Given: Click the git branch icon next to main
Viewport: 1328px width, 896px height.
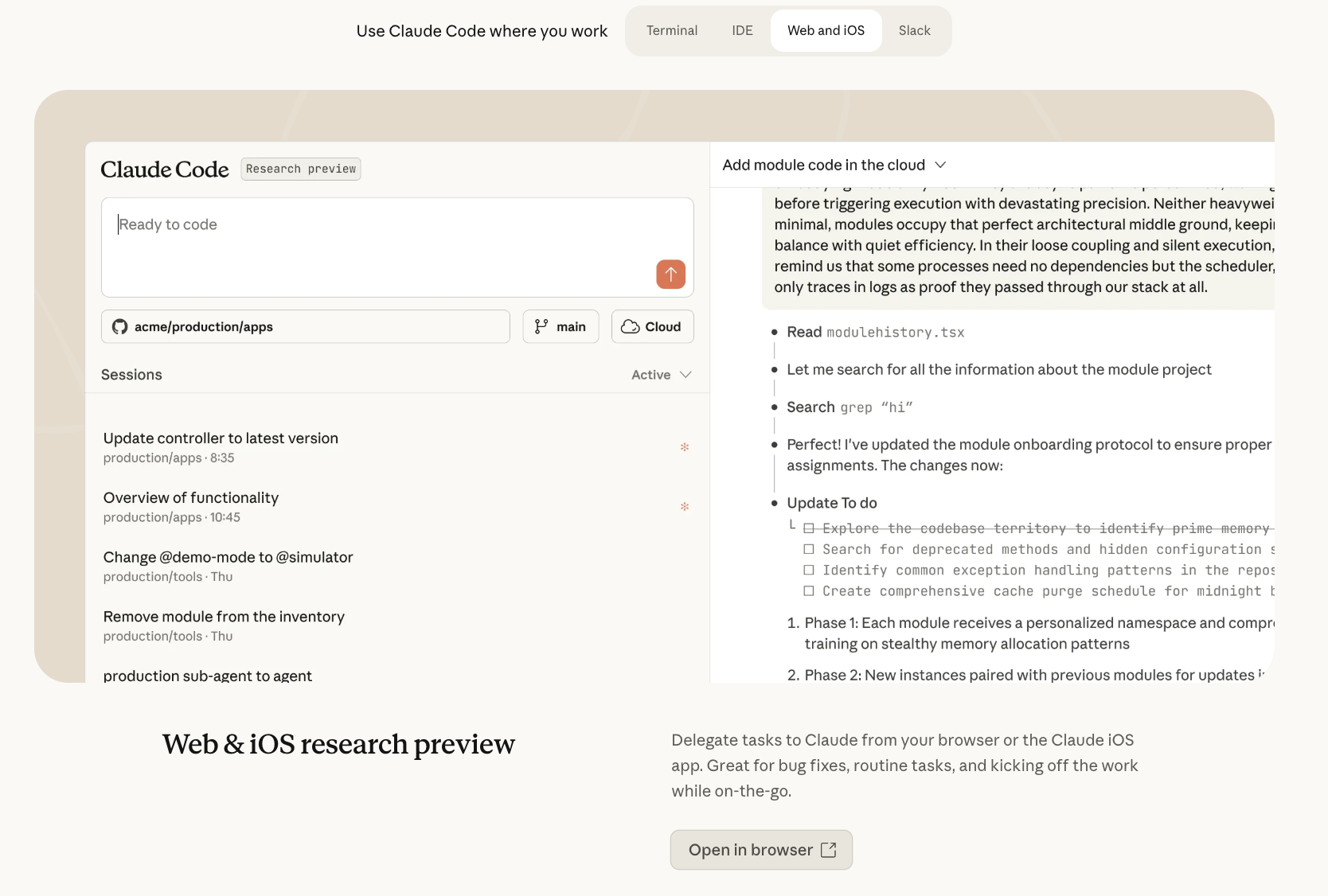Looking at the screenshot, I should click(541, 327).
